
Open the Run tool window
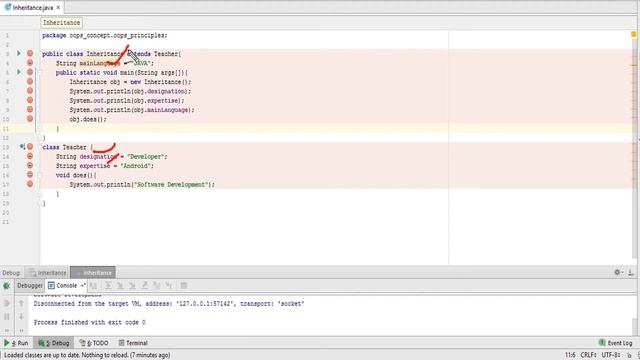[x=16, y=343]
